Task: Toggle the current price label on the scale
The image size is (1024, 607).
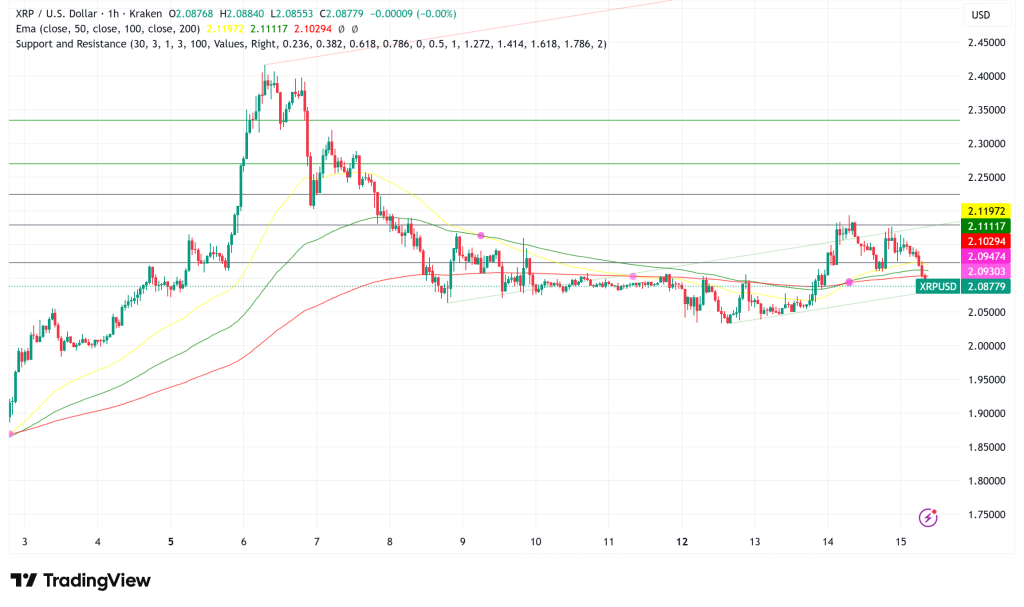Action: (984, 285)
